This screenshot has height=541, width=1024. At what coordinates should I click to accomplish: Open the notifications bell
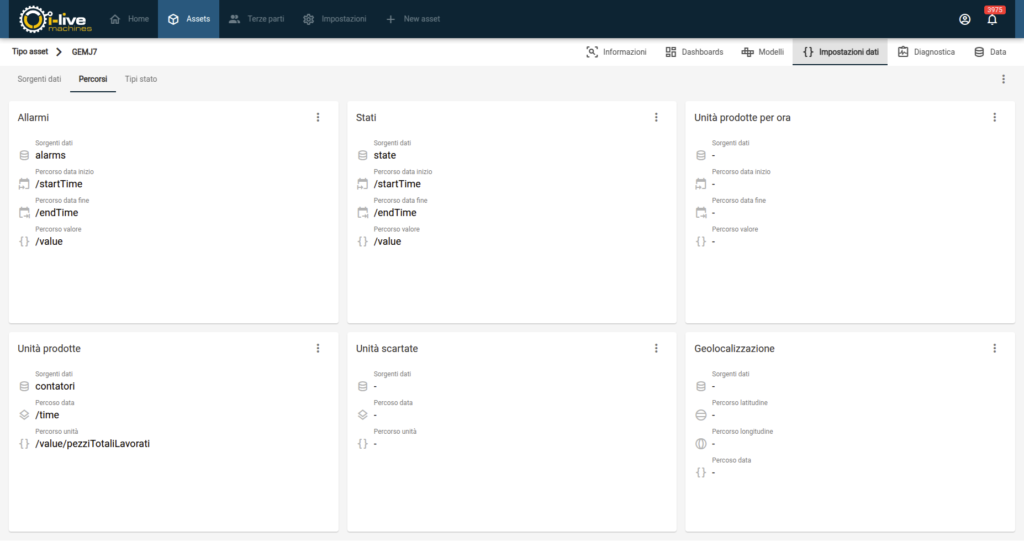[992, 19]
